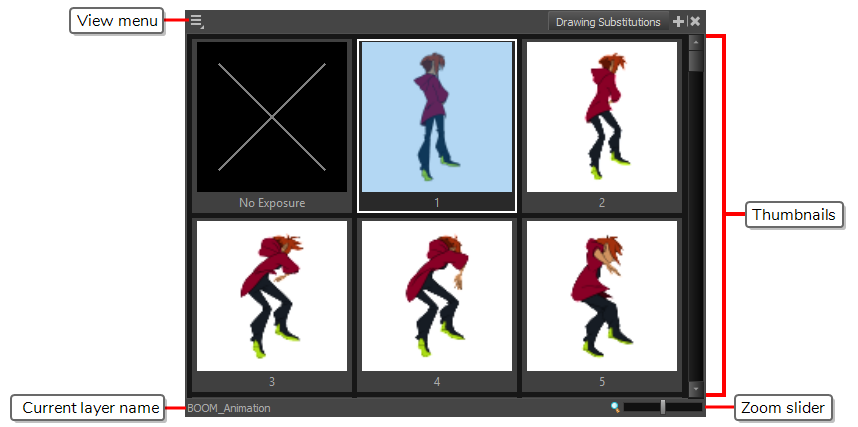
Task: Click the zoom slider handle
Action: pos(662,407)
